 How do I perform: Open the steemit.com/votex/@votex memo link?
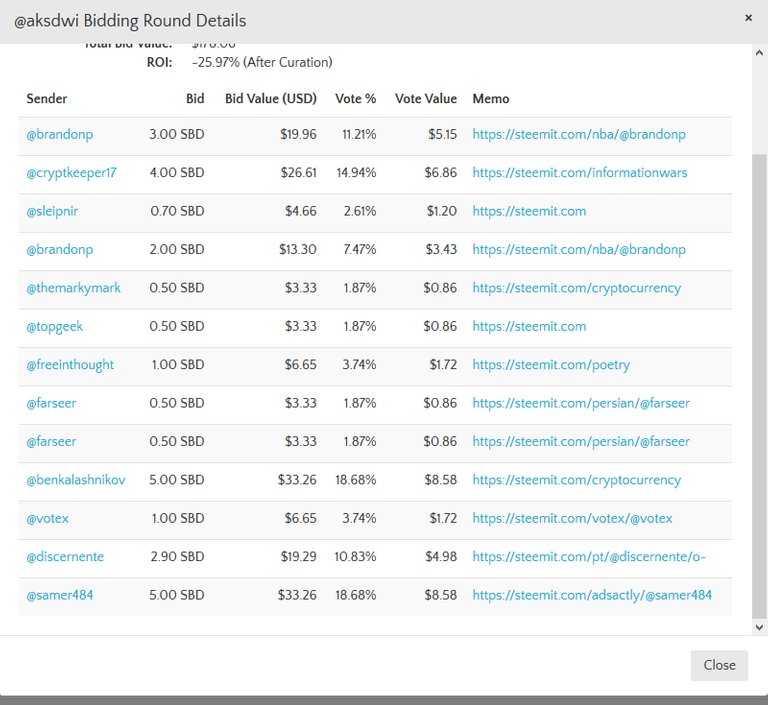tap(572, 518)
